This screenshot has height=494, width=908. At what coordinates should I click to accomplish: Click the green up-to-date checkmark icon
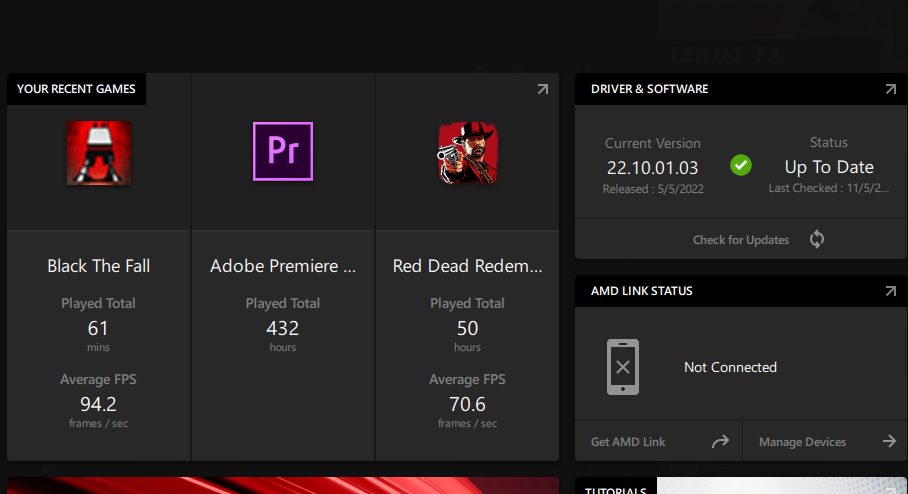pos(741,166)
